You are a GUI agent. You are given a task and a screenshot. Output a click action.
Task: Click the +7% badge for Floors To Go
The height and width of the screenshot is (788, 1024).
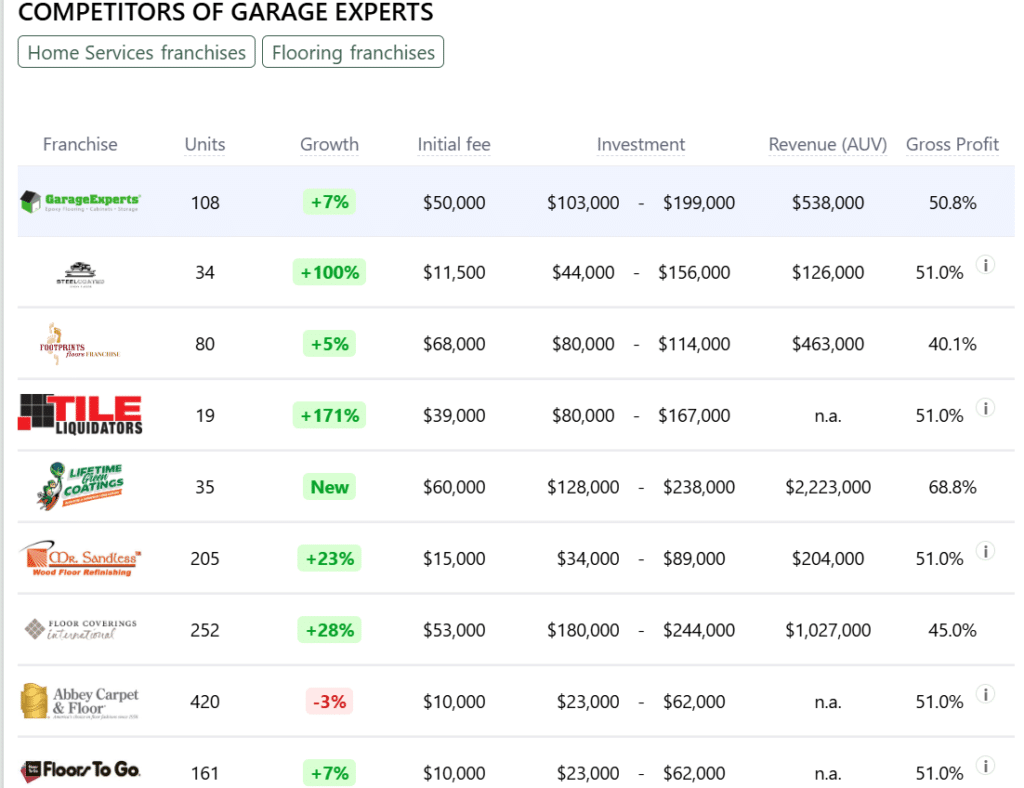point(329,773)
